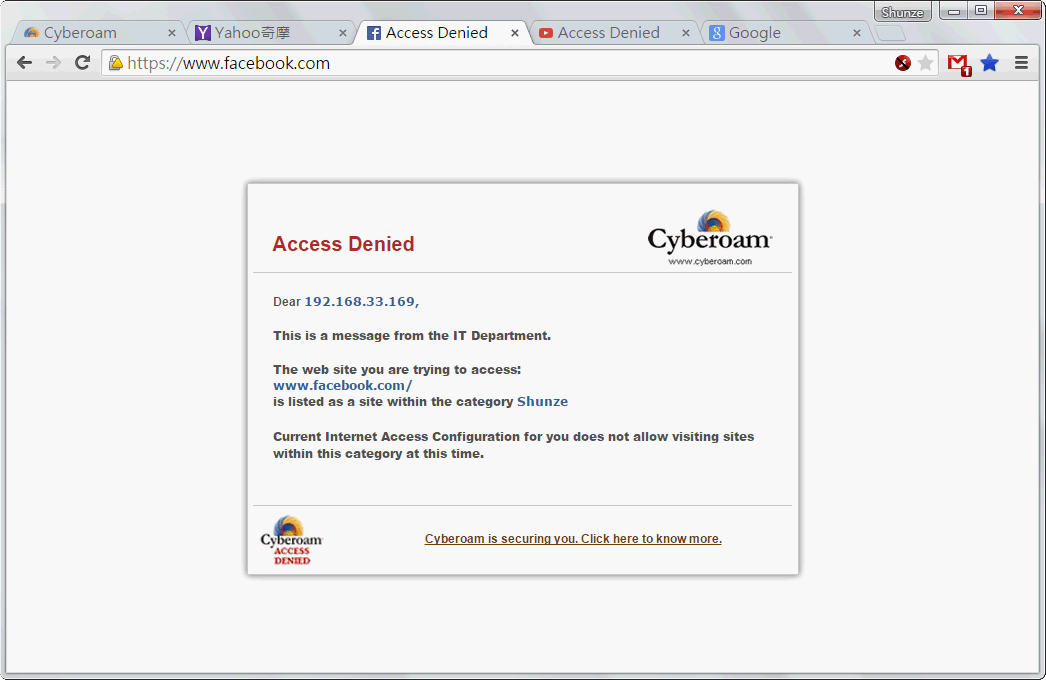Bookmark this page with the grey star
The height and width of the screenshot is (680, 1046).
925,63
